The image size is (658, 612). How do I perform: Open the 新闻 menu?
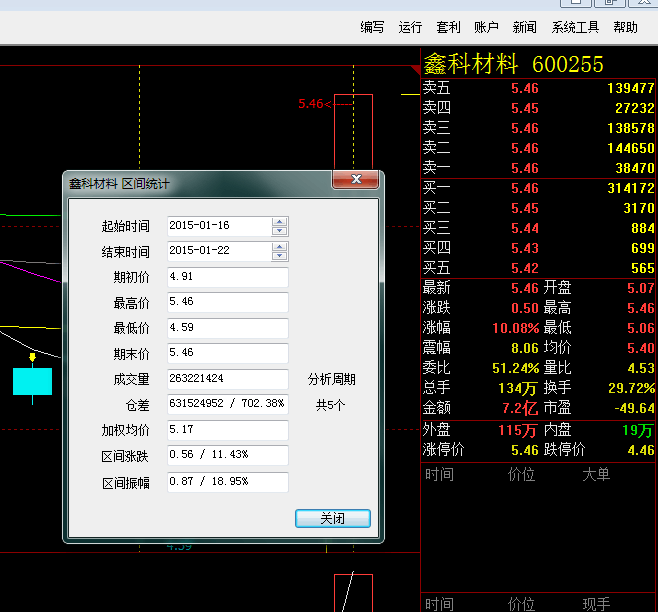(x=524, y=27)
